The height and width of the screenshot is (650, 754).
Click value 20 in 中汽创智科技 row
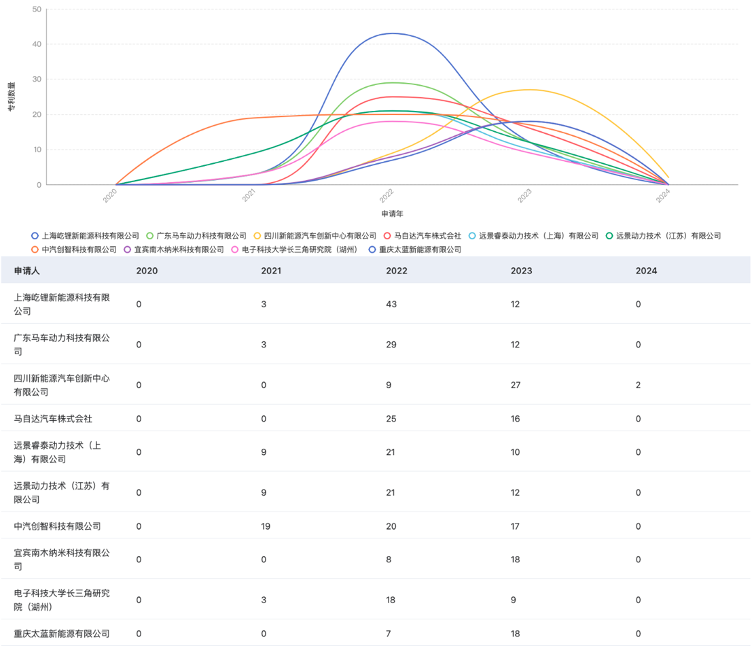(x=391, y=526)
